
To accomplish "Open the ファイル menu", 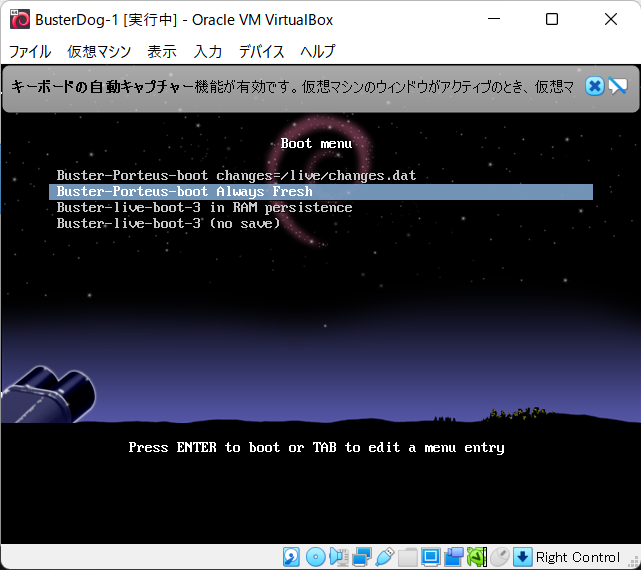I will point(30,52).
